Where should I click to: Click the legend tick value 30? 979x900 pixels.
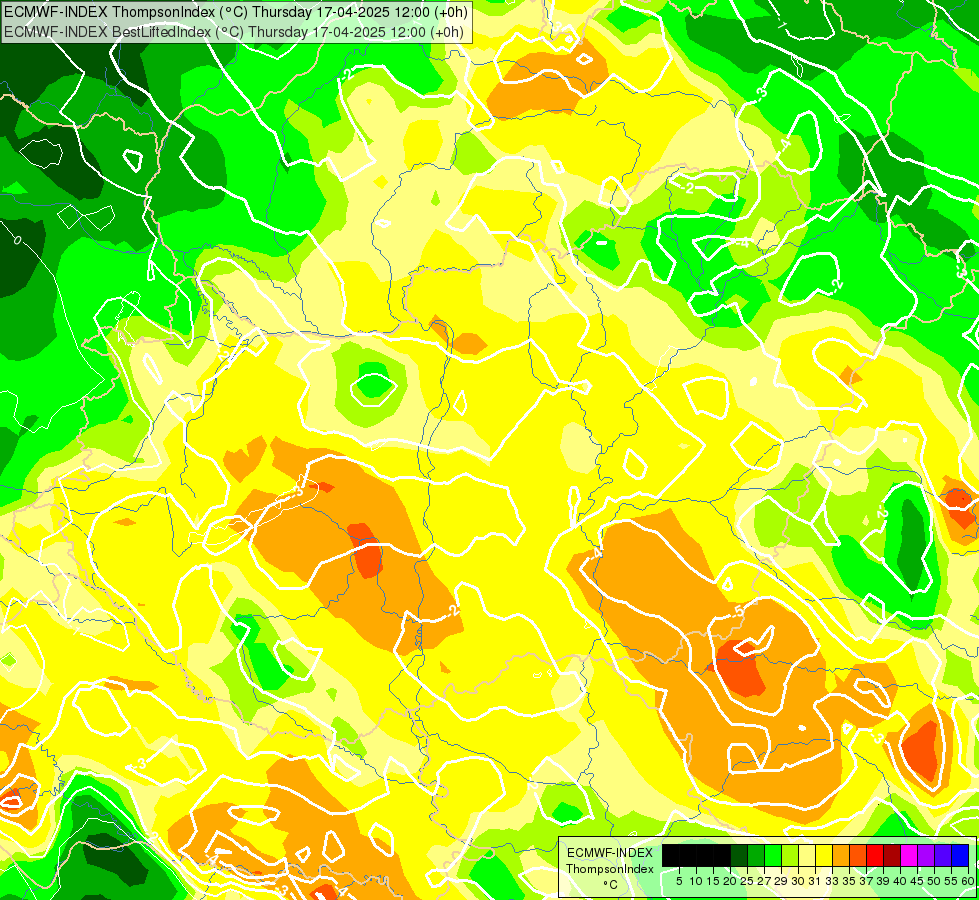pos(799,881)
